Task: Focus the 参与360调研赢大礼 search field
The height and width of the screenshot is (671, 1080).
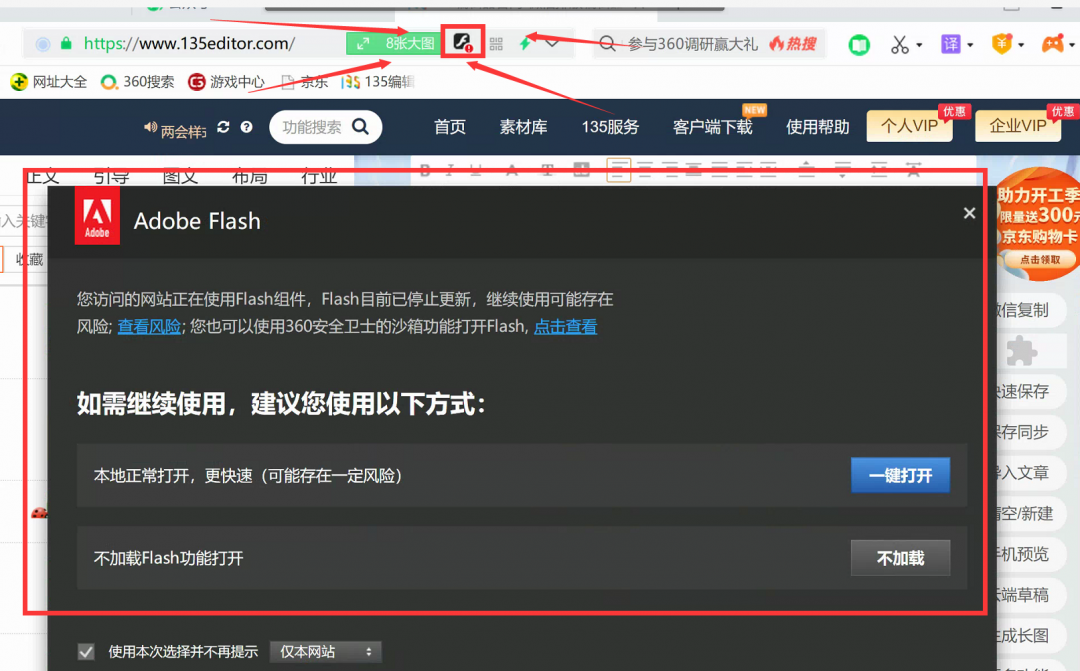Action: point(692,44)
